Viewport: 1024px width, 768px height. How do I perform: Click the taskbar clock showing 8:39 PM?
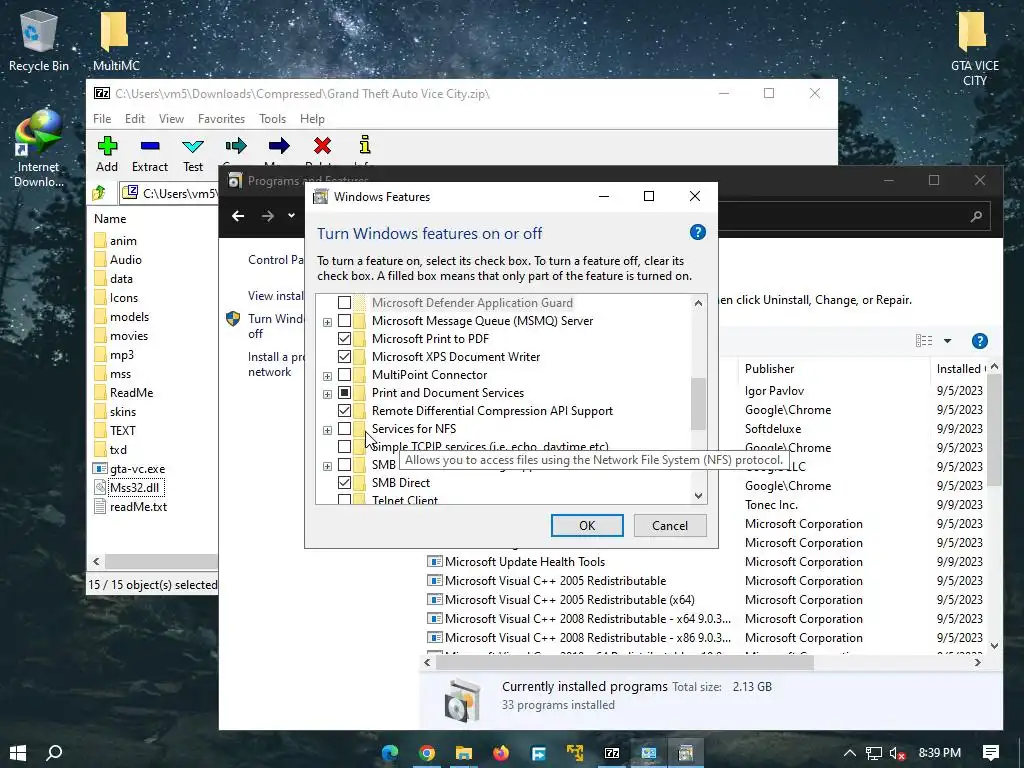(940, 753)
